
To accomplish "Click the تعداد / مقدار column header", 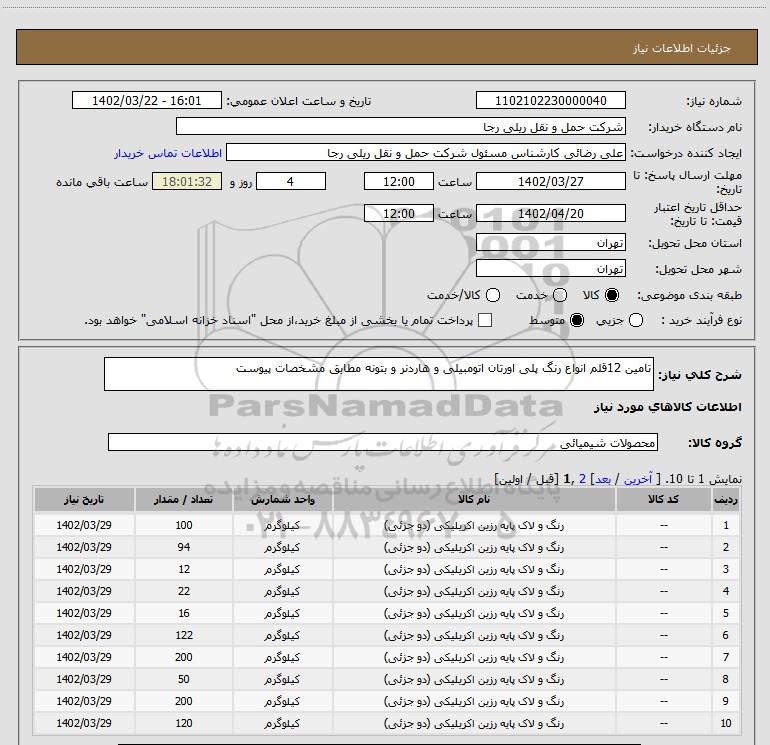I will point(184,499).
